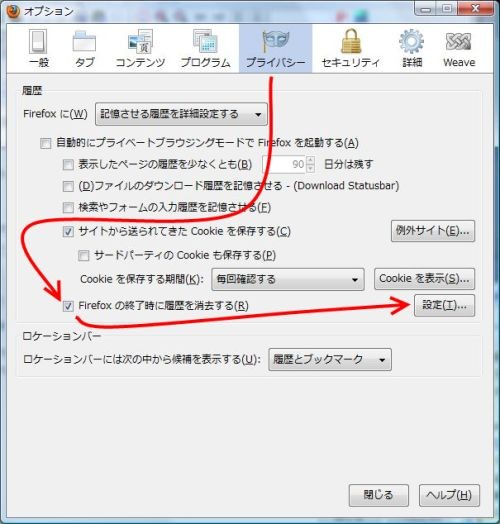Click the 設定(T)... button

tap(445, 305)
